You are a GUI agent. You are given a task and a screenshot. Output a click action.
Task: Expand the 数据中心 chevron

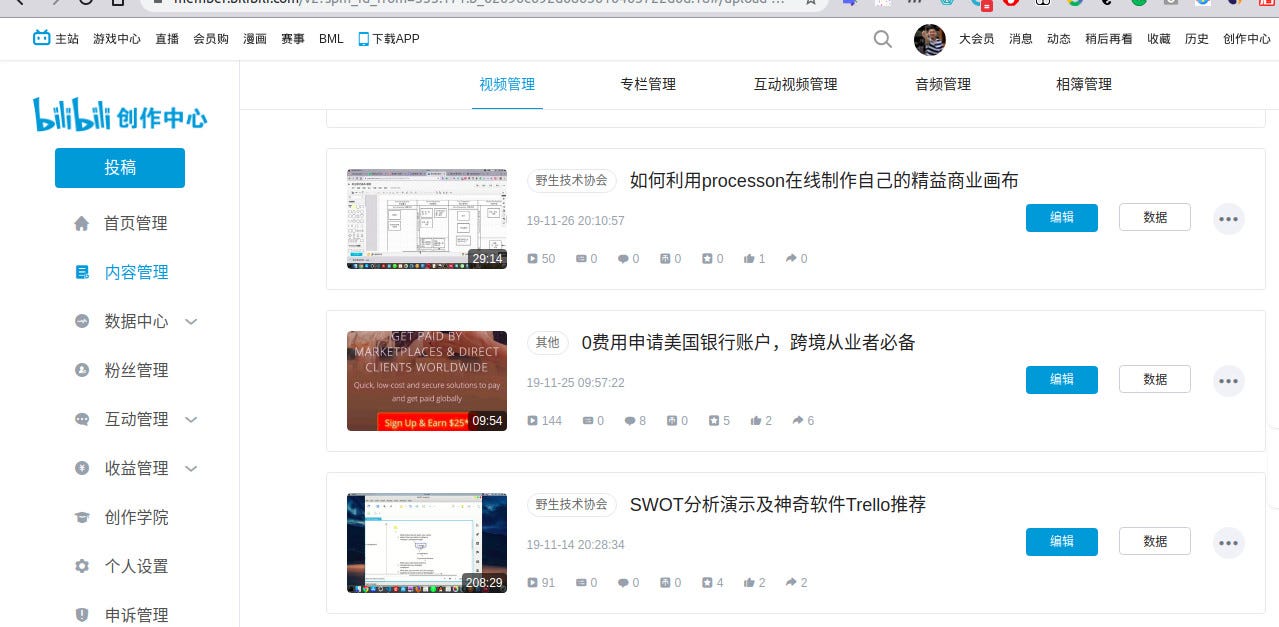click(192, 322)
